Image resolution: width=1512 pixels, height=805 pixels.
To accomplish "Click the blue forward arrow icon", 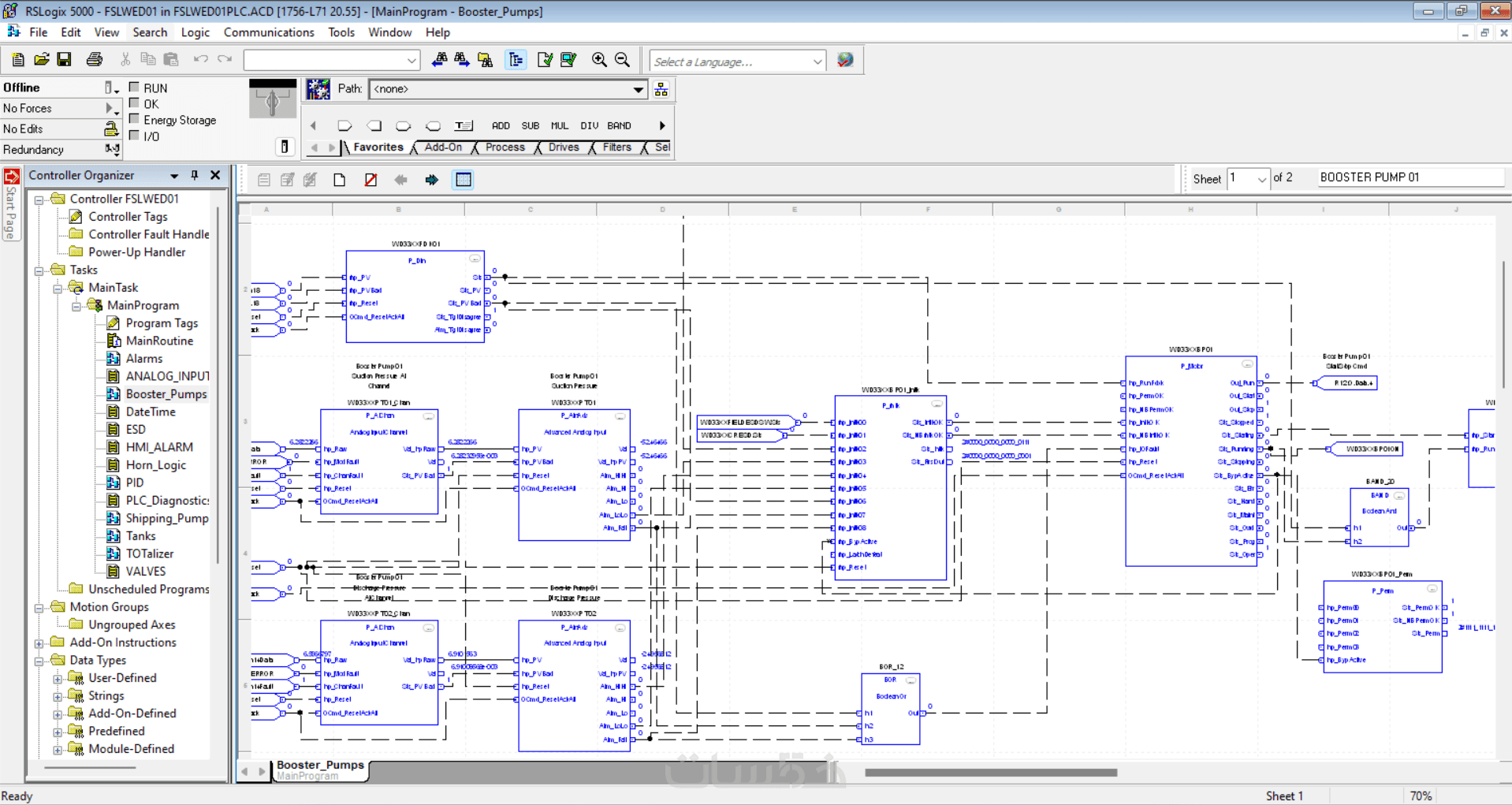I will [431, 180].
